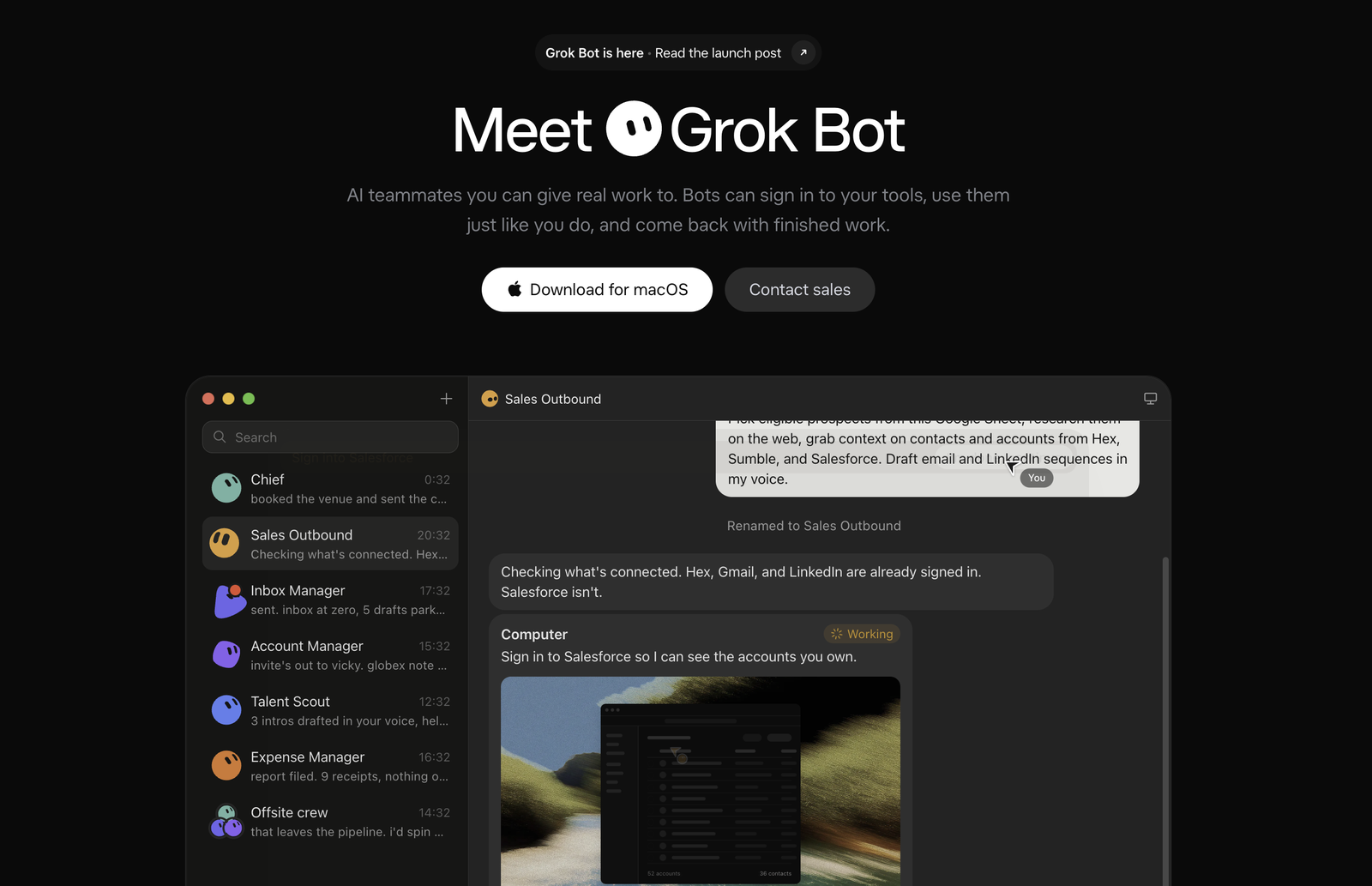This screenshot has height=886, width=1372.
Task: Click the 'Sales Outbound' title in the chat header
Action: (553, 399)
